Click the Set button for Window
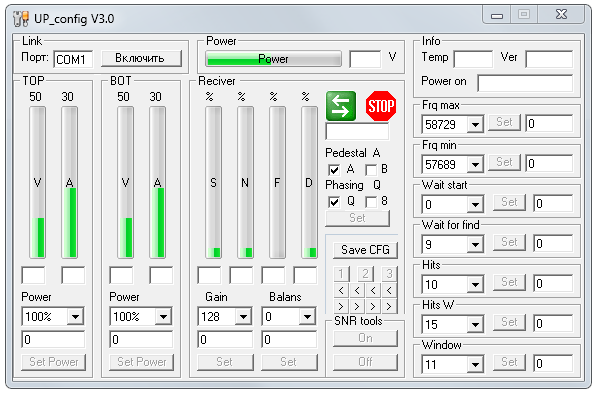Viewport: 596px width, 395px height. (509, 362)
